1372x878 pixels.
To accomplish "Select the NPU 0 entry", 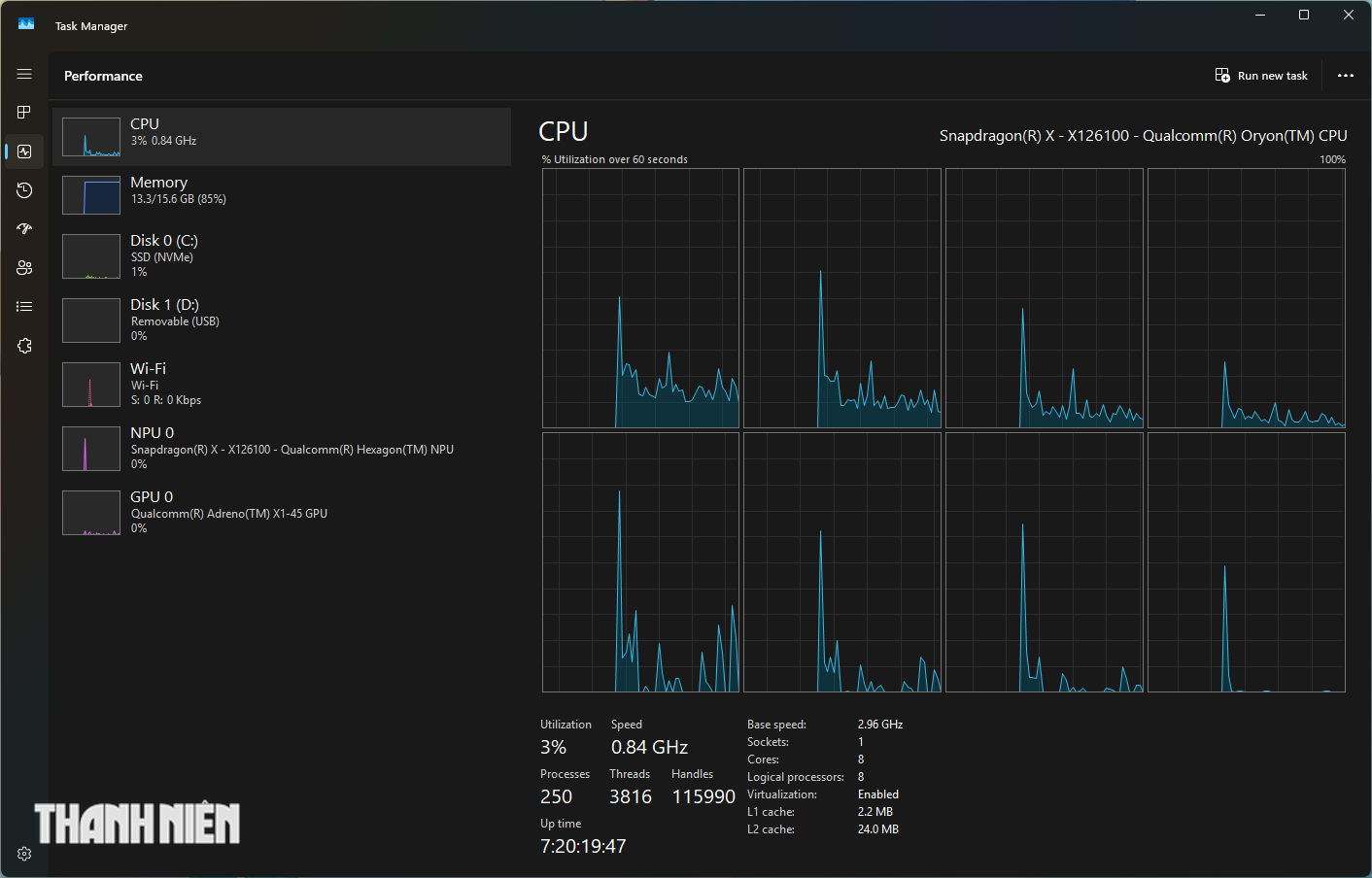I will click(x=282, y=449).
